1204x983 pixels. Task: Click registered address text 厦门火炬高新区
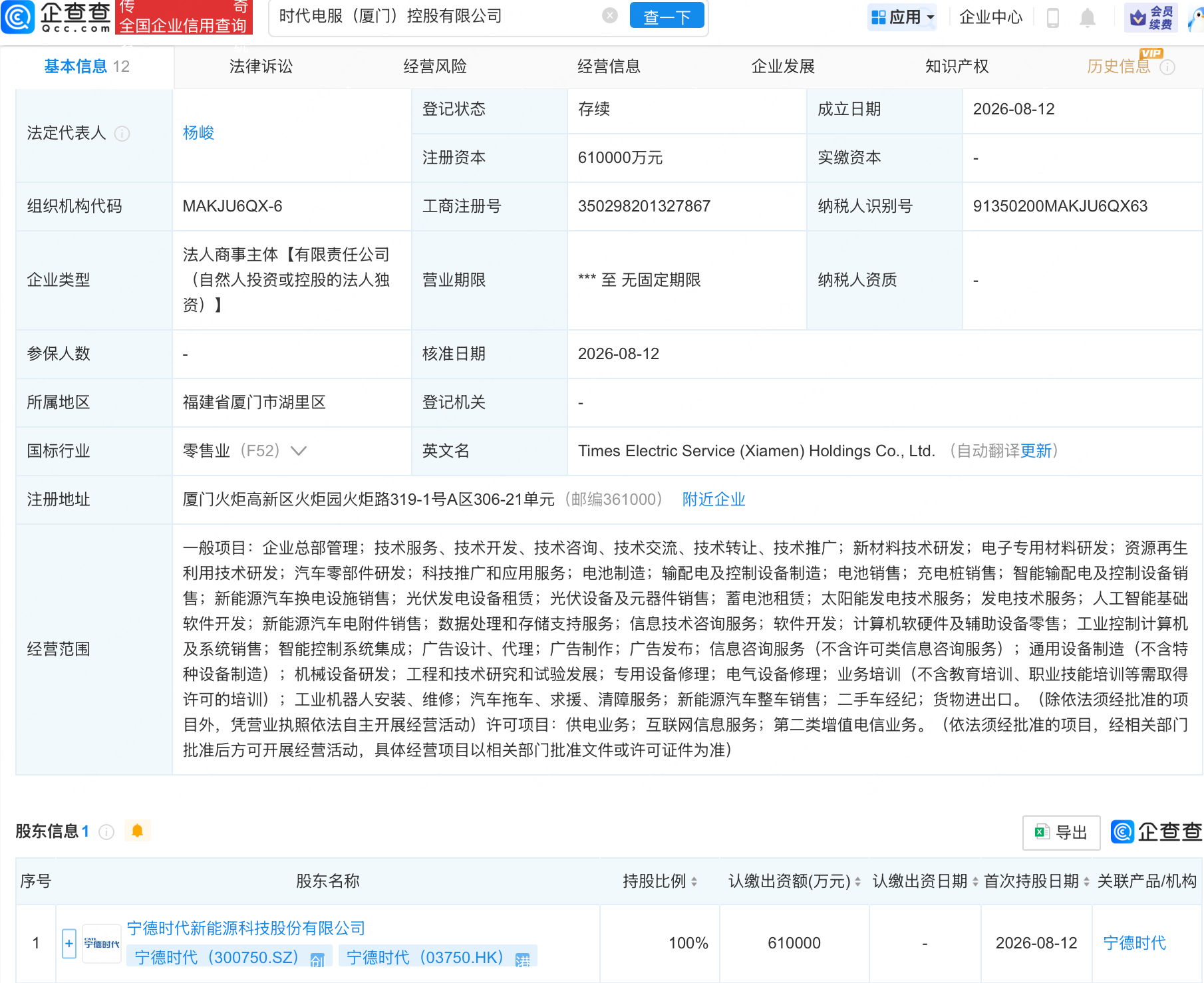[x=369, y=499]
